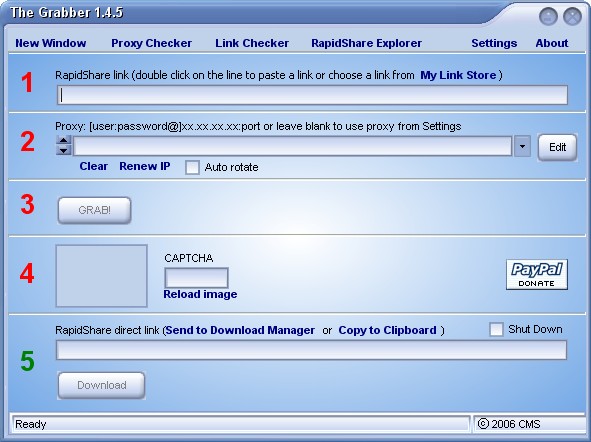Expand the proxy list dropdown arrow
This screenshot has height=442, width=591.
pos(522,146)
